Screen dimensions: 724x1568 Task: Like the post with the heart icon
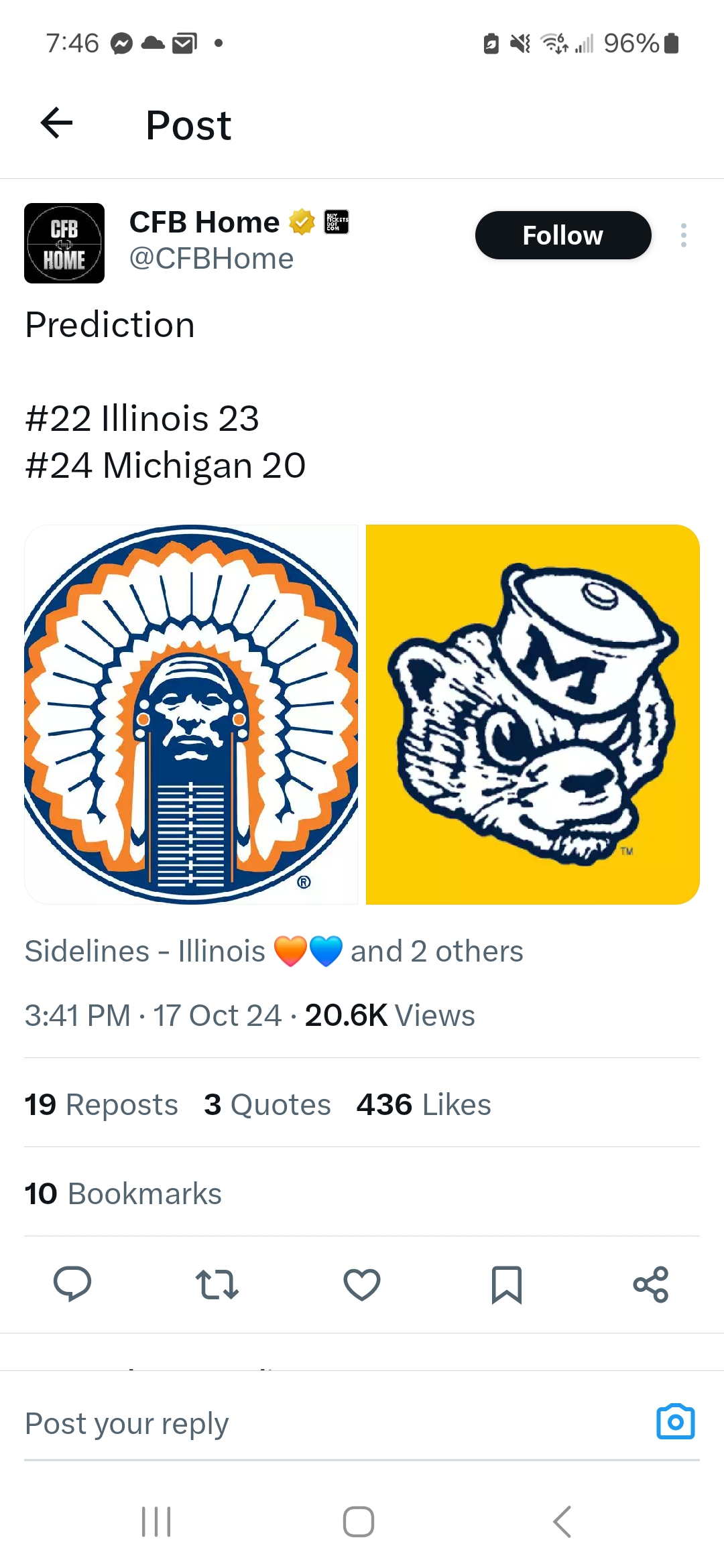click(362, 1284)
